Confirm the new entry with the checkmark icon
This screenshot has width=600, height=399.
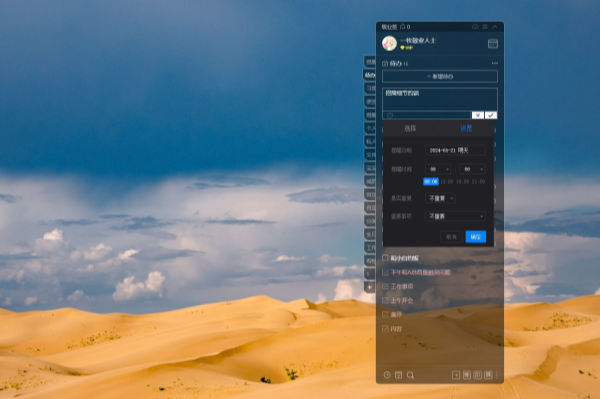point(491,115)
